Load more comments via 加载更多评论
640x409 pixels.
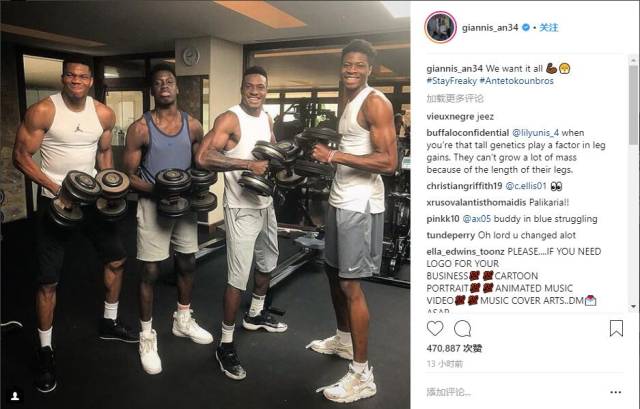(x=455, y=98)
